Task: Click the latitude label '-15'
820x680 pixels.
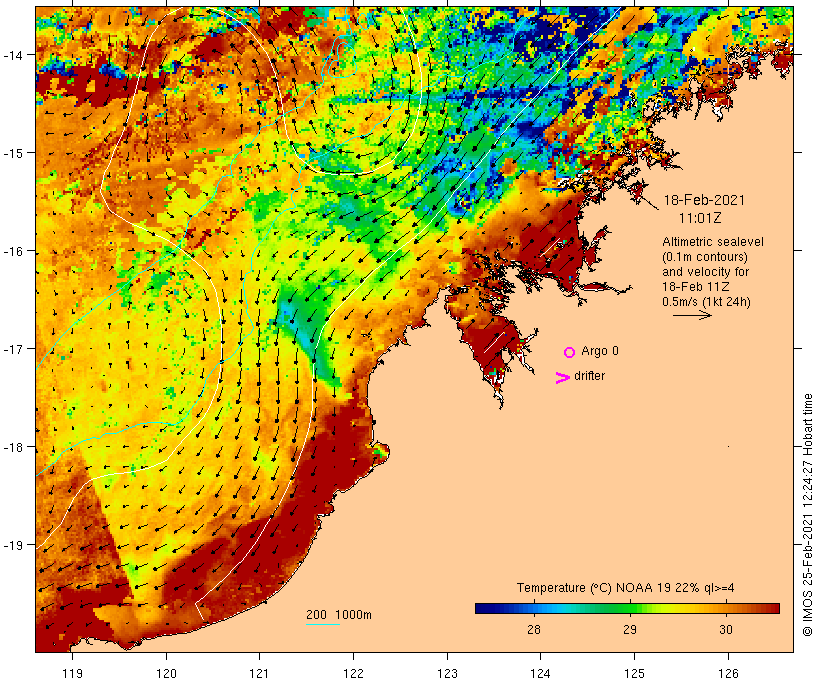Action: [x=12, y=153]
